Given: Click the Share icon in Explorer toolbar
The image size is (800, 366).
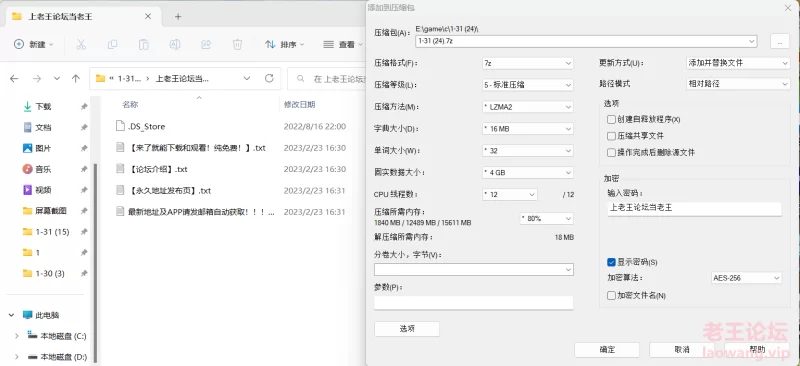Looking at the screenshot, I should pyautogui.click(x=206, y=45).
